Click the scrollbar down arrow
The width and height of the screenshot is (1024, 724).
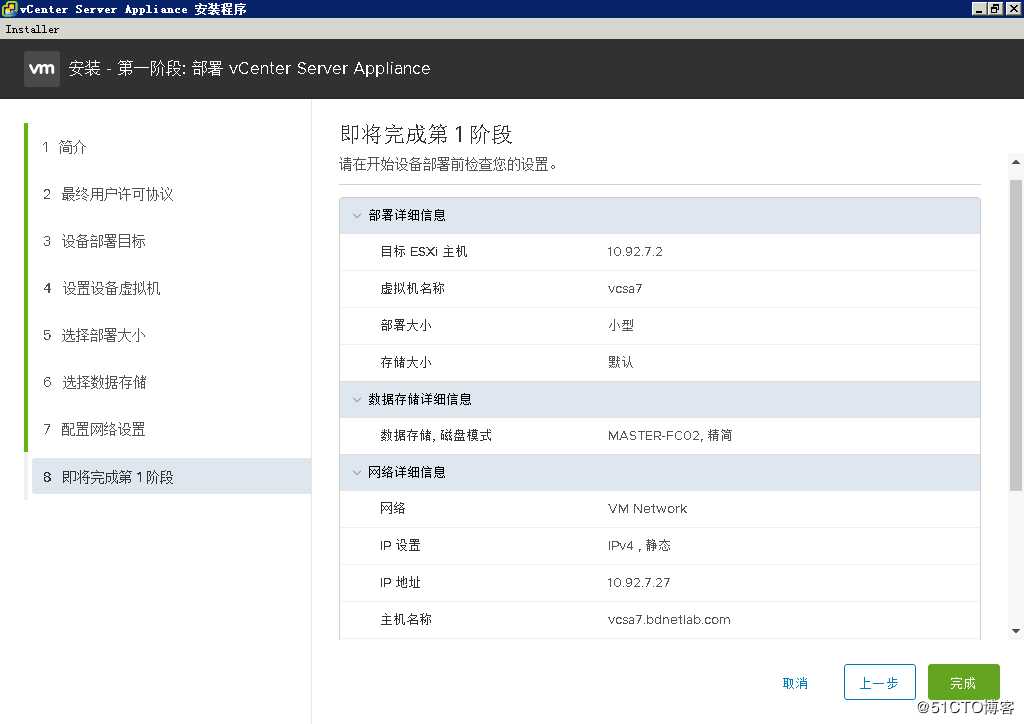(1016, 631)
